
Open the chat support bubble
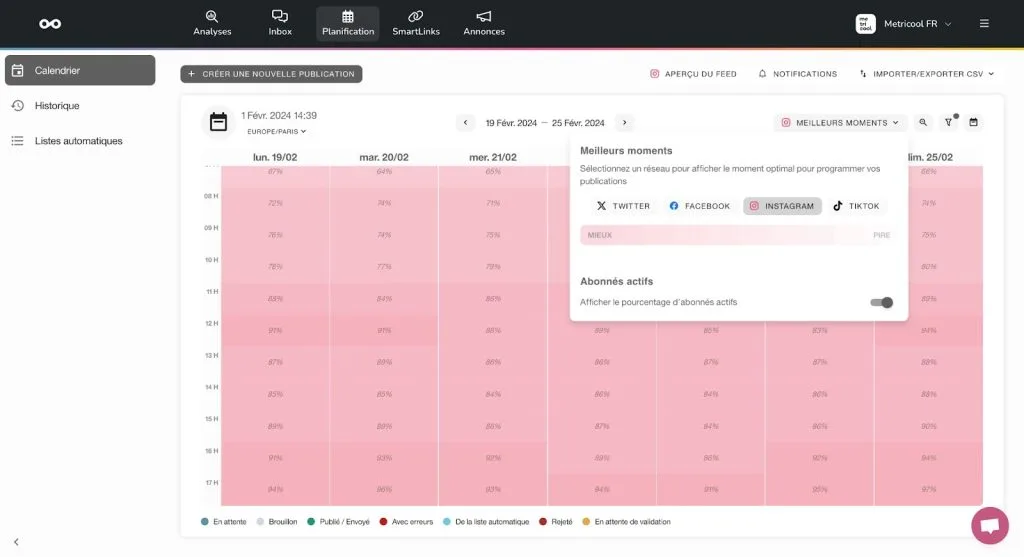[x=990, y=525]
